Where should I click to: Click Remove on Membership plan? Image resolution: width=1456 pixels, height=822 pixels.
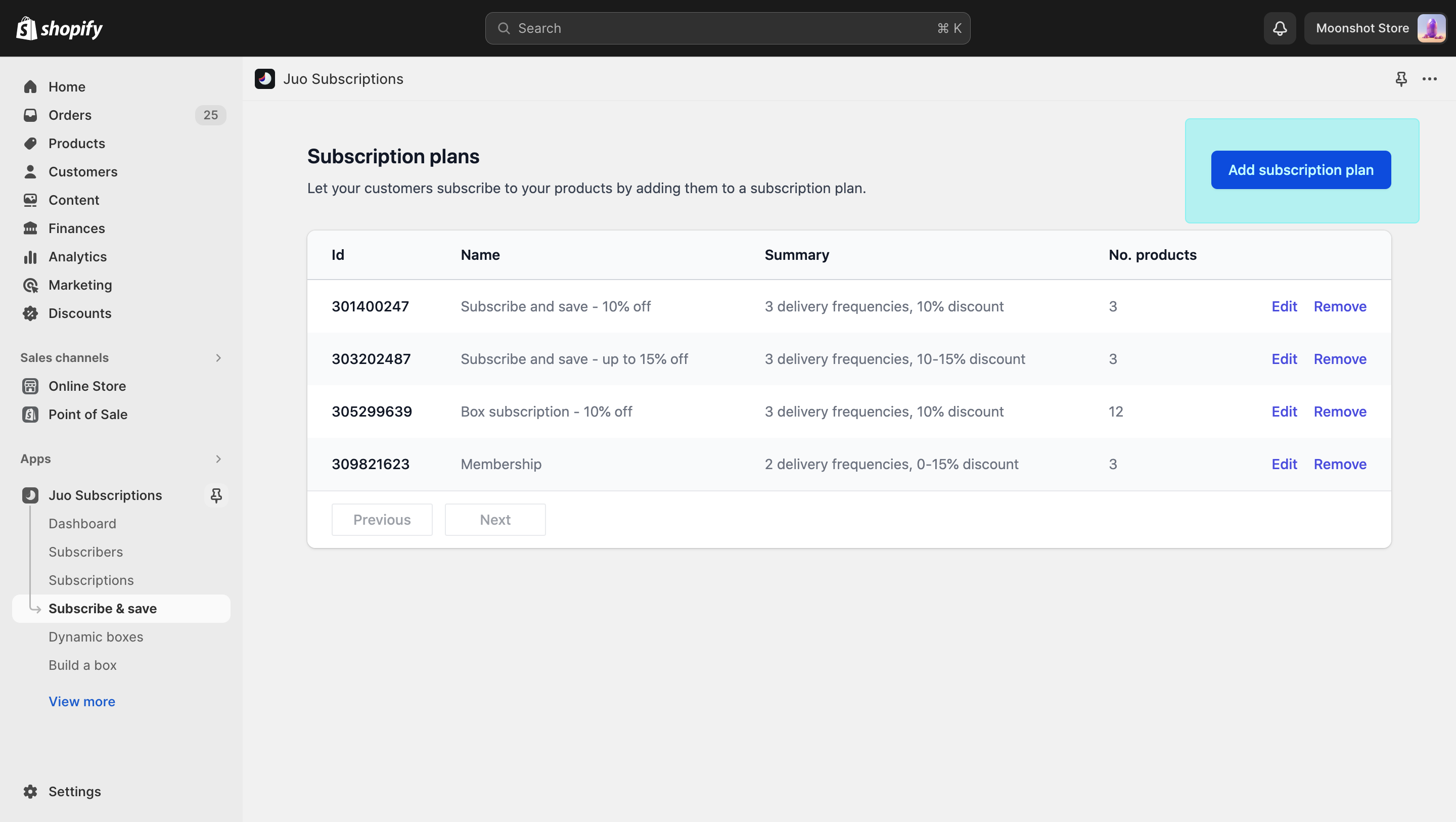coord(1340,464)
